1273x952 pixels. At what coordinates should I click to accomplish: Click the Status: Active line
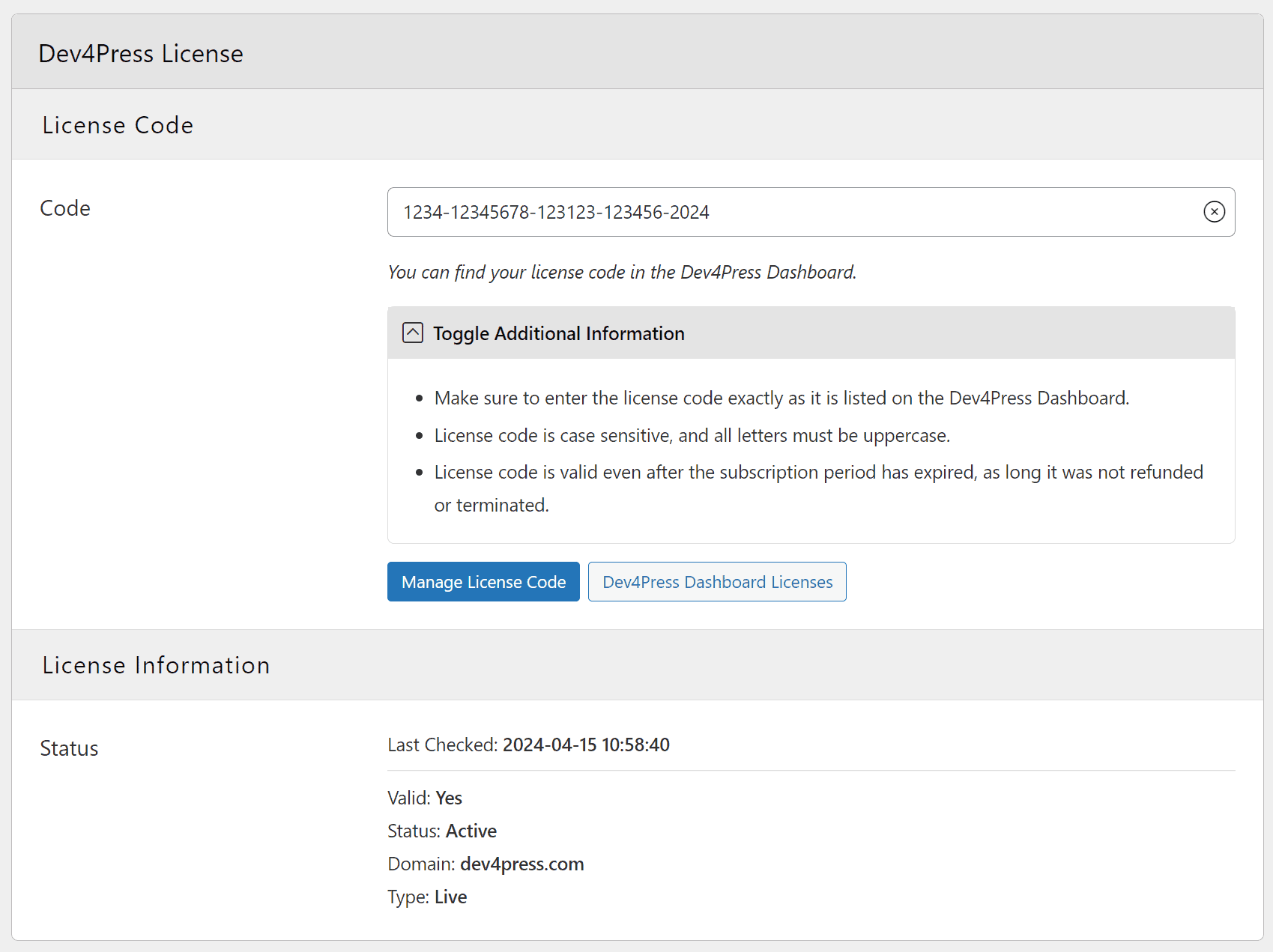pos(442,831)
